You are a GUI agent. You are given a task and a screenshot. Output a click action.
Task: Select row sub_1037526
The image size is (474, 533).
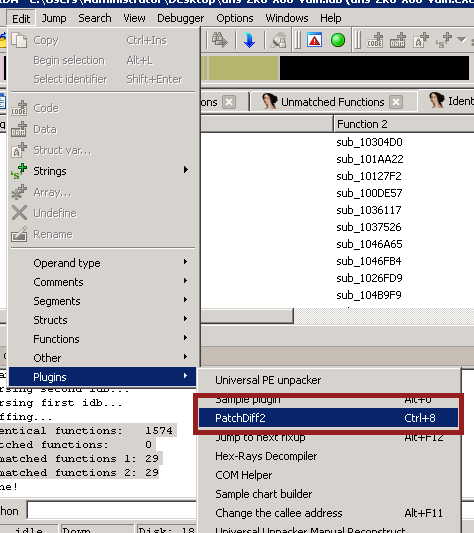click(x=369, y=227)
